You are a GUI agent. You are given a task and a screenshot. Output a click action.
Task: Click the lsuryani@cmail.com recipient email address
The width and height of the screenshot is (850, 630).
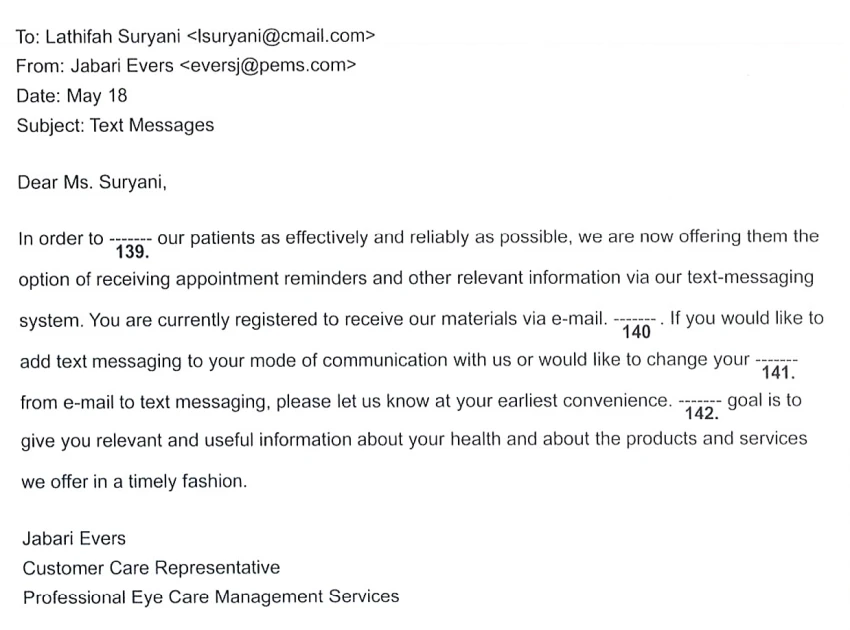pos(280,36)
